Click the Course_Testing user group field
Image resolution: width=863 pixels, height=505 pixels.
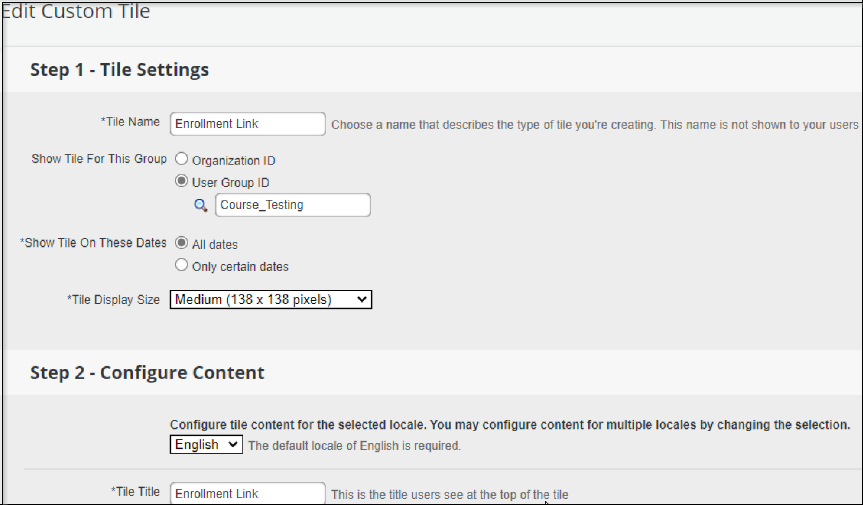tap(292, 205)
